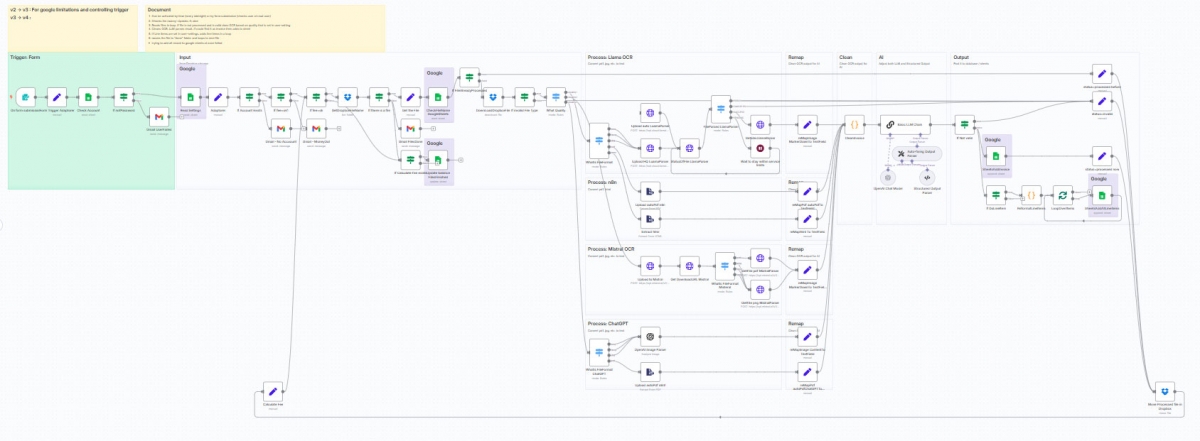This screenshot has width=1200, height=441.
Task: Open the Read Settings Google Sheets node
Action: [190, 97]
